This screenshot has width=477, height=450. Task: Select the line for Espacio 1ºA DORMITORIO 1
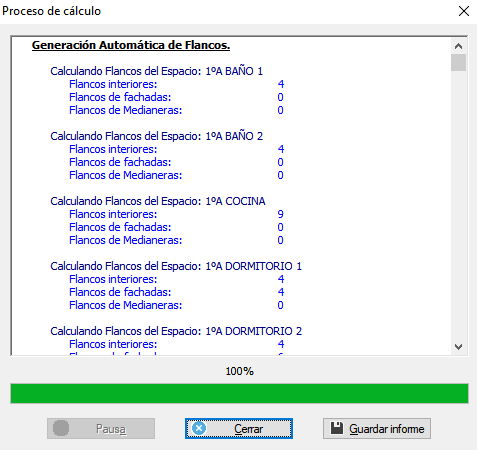tap(176, 266)
